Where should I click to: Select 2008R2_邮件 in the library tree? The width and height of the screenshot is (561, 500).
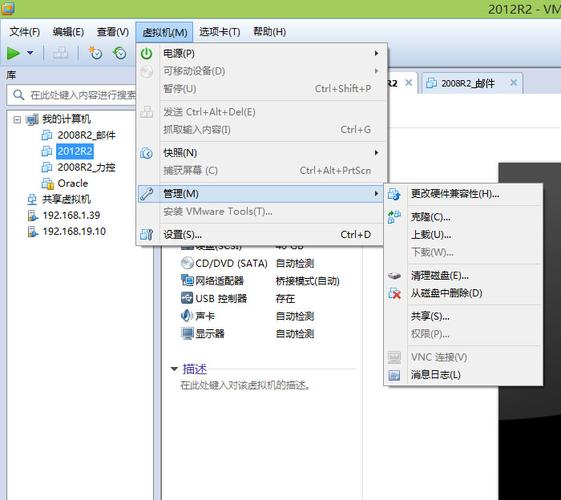(87, 135)
